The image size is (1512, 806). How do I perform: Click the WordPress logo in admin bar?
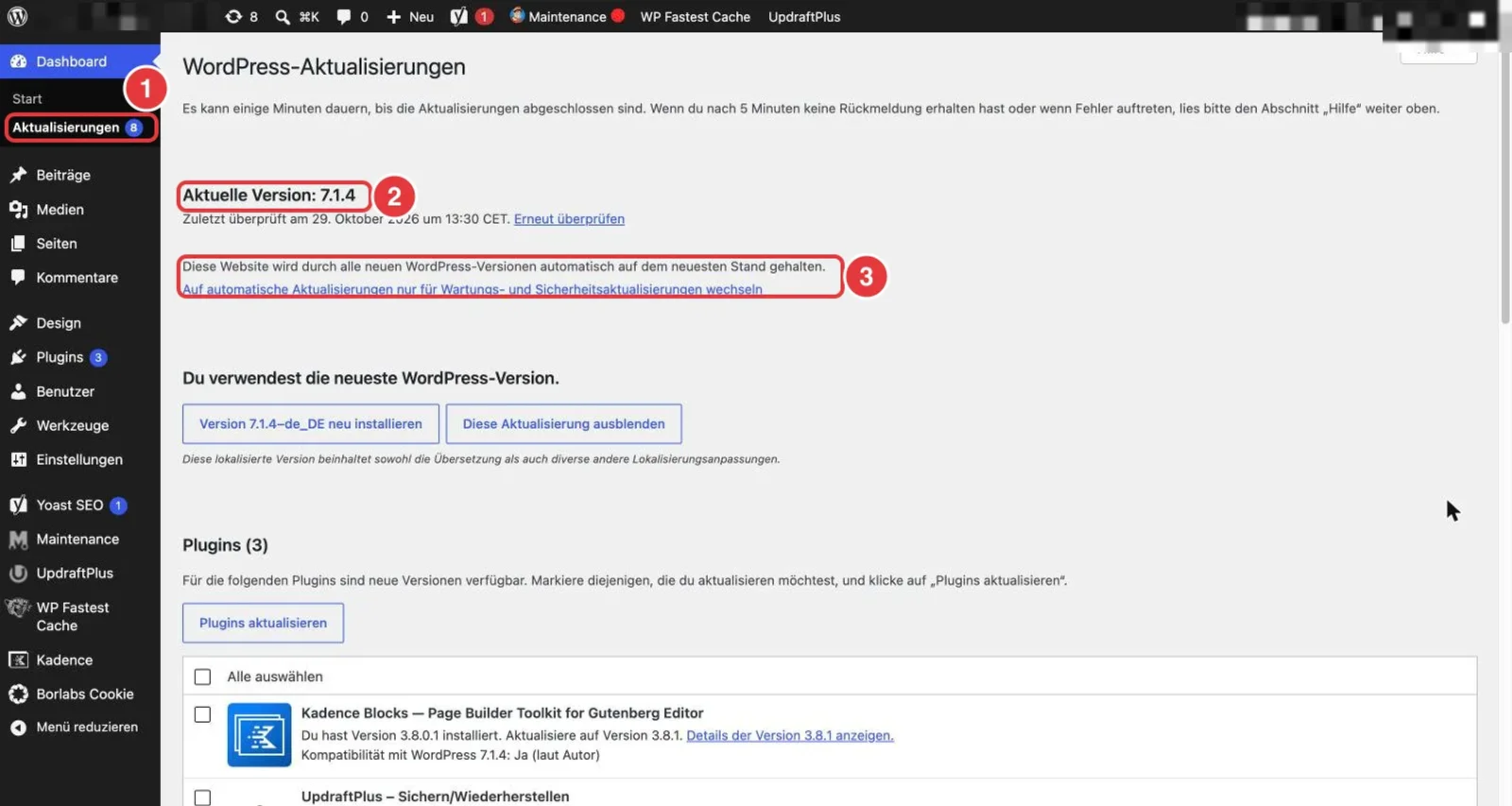point(18,16)
